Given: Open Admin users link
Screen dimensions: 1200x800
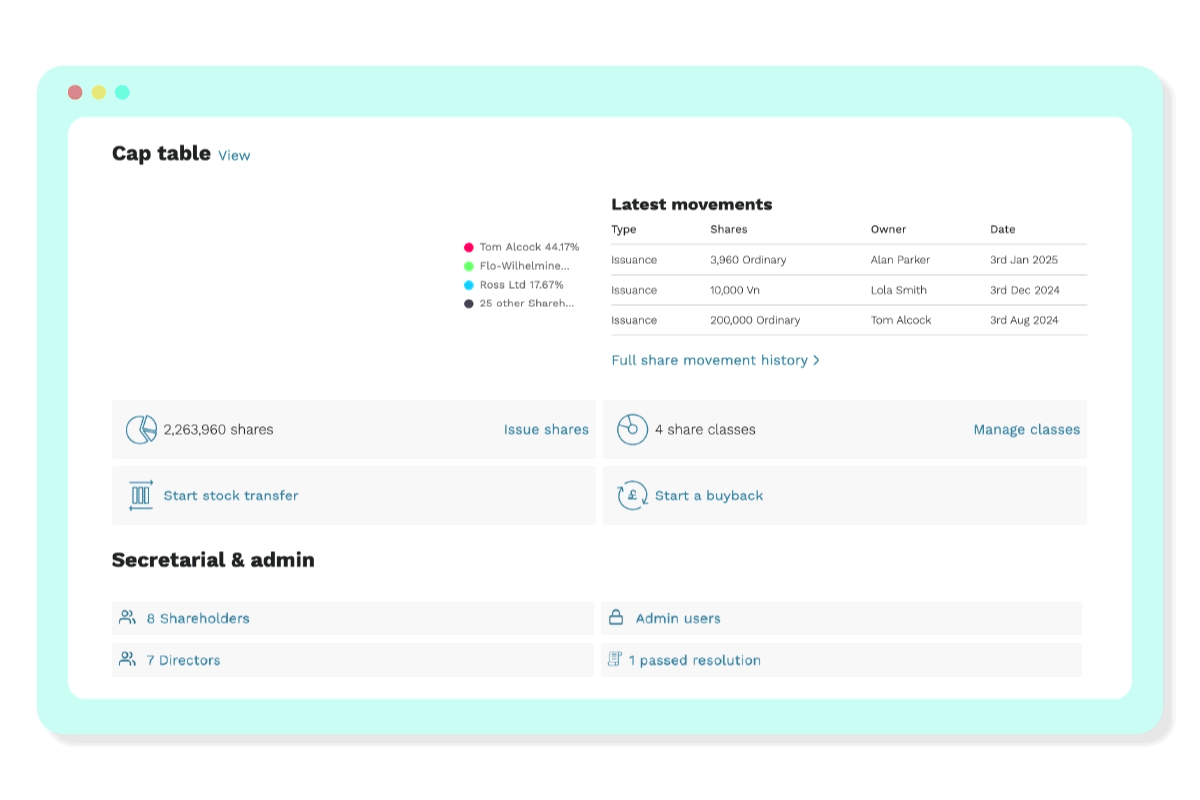Looking at the screenshot, I should 678,618.
